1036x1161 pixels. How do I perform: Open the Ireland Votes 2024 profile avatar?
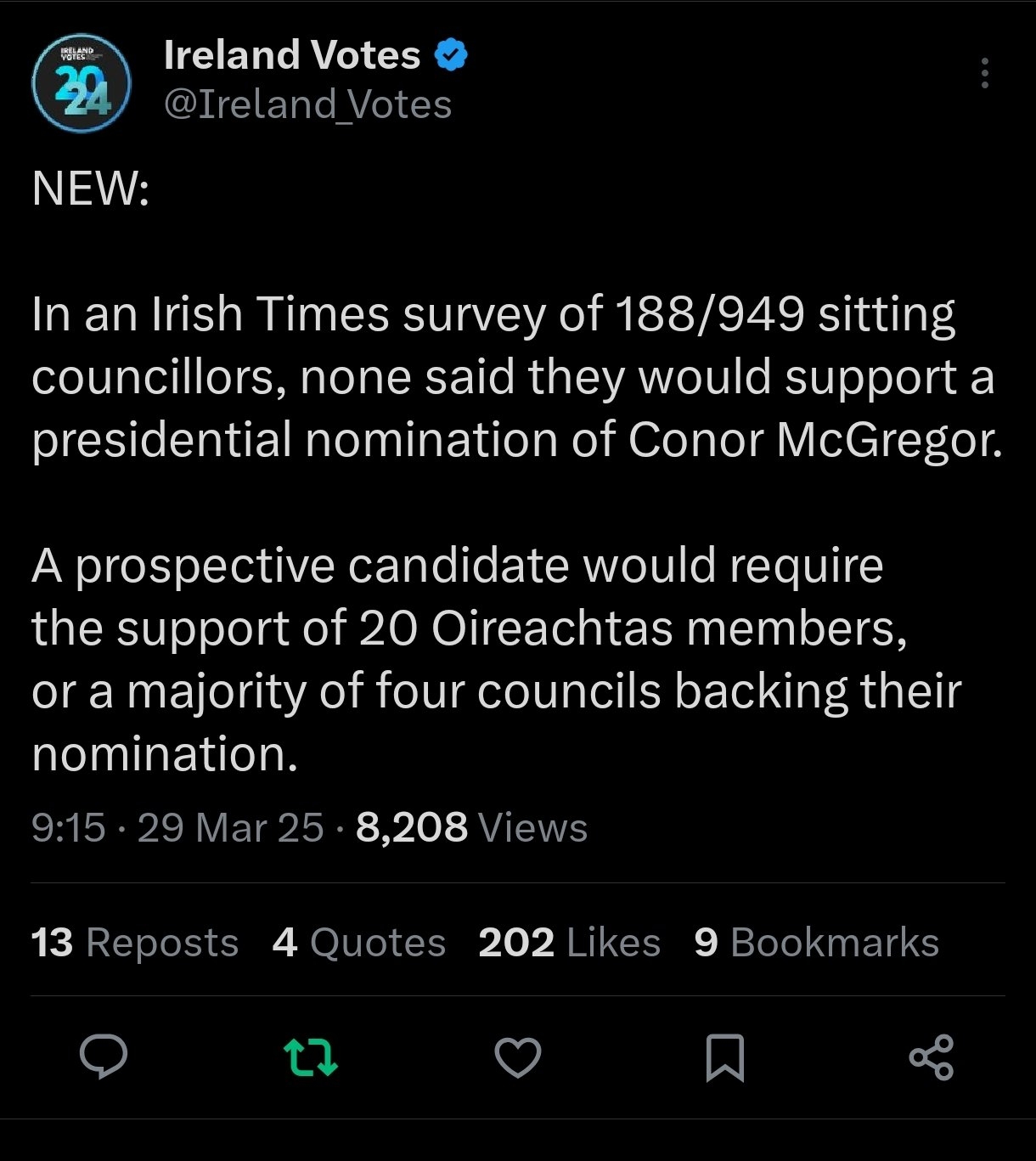point(81,83)
